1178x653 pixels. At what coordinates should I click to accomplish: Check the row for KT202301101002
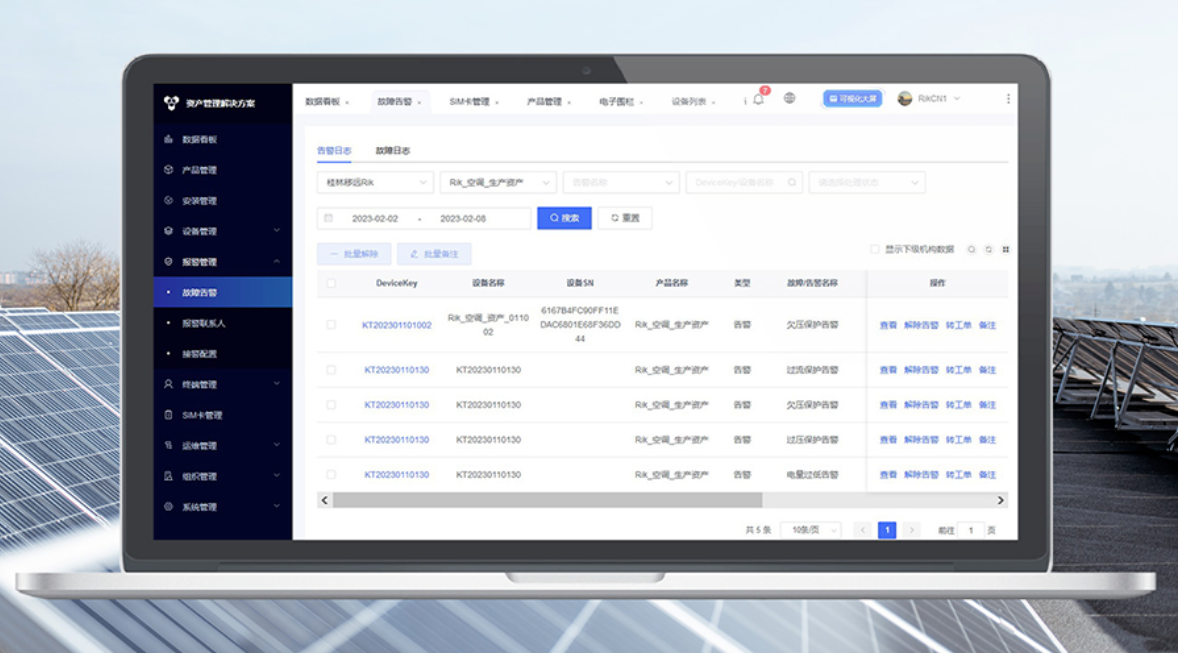[x=331, y=325]
